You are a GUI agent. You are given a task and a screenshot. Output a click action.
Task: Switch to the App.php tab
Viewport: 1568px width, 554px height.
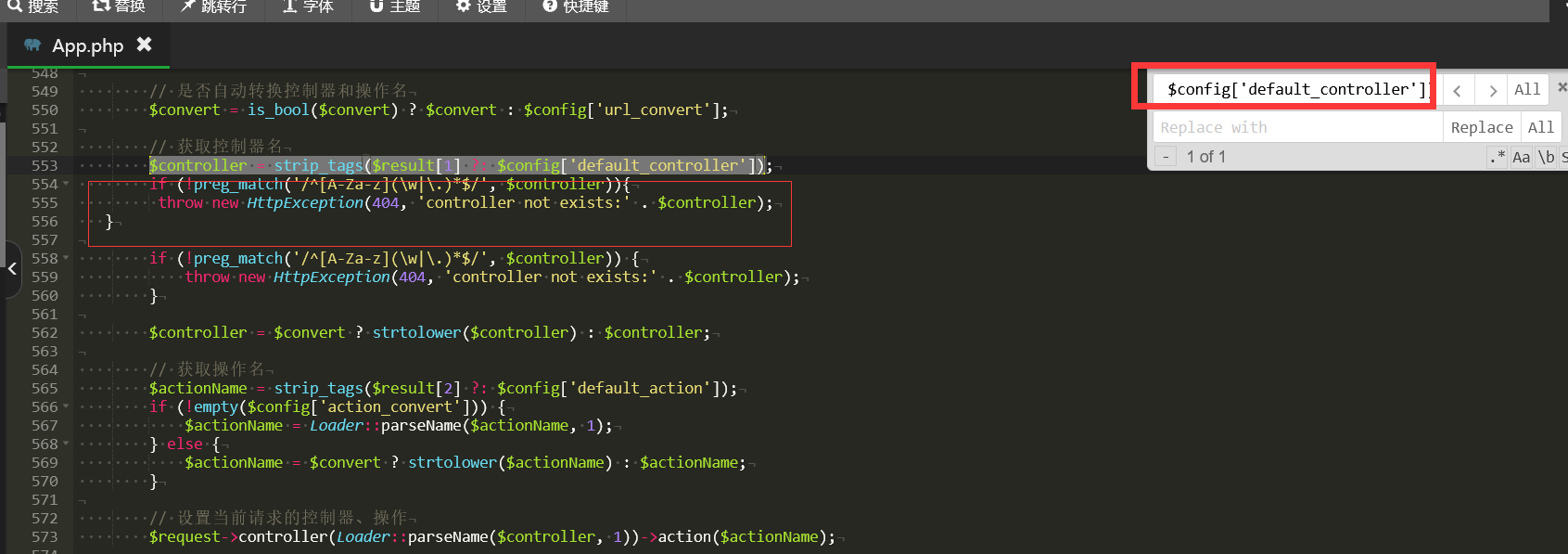[87, 45]
